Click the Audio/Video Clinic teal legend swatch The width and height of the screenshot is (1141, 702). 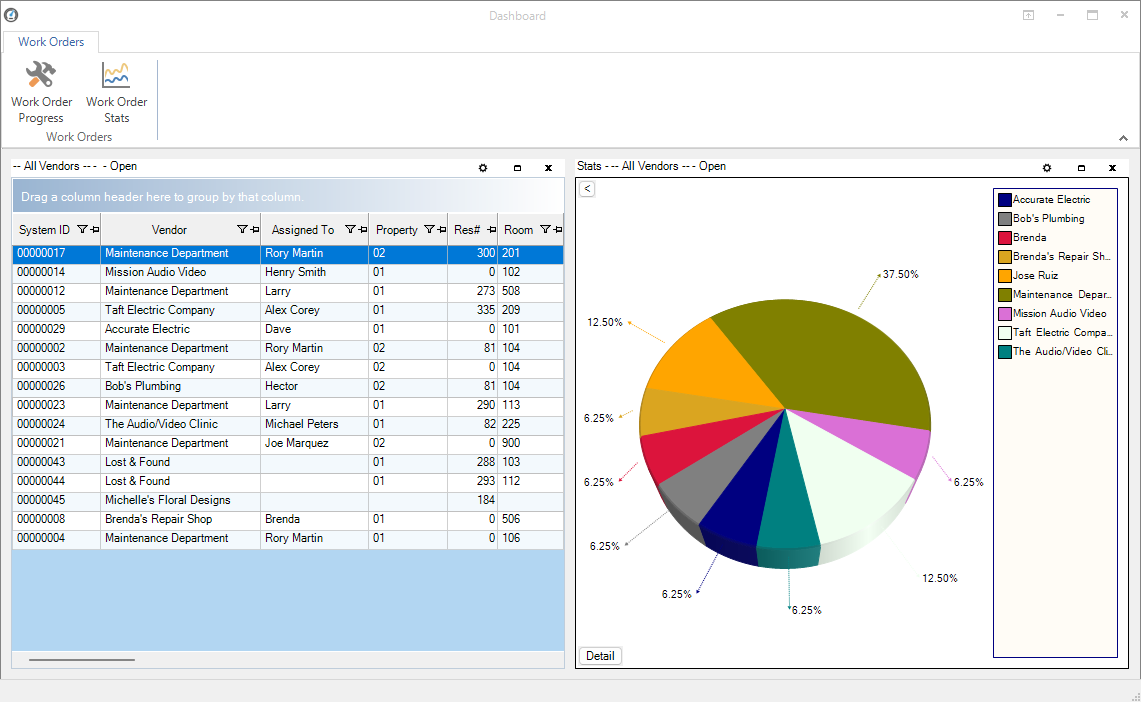click(x=1005, y=351)
